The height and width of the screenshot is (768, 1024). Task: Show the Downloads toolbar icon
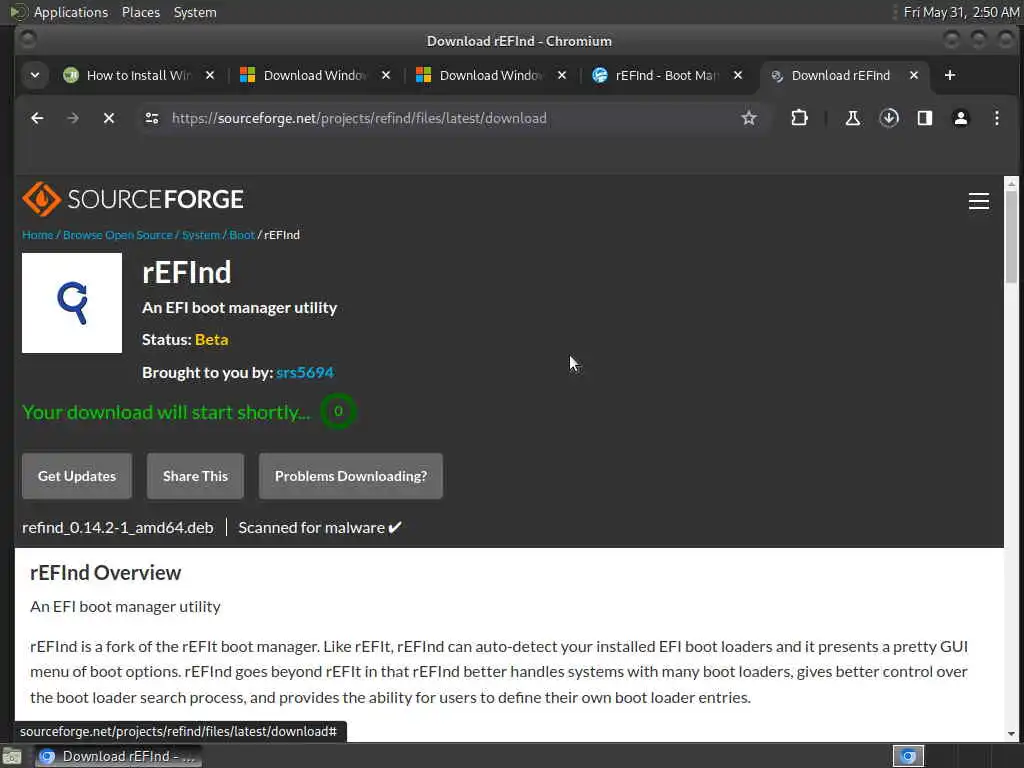tap(889, 118)
